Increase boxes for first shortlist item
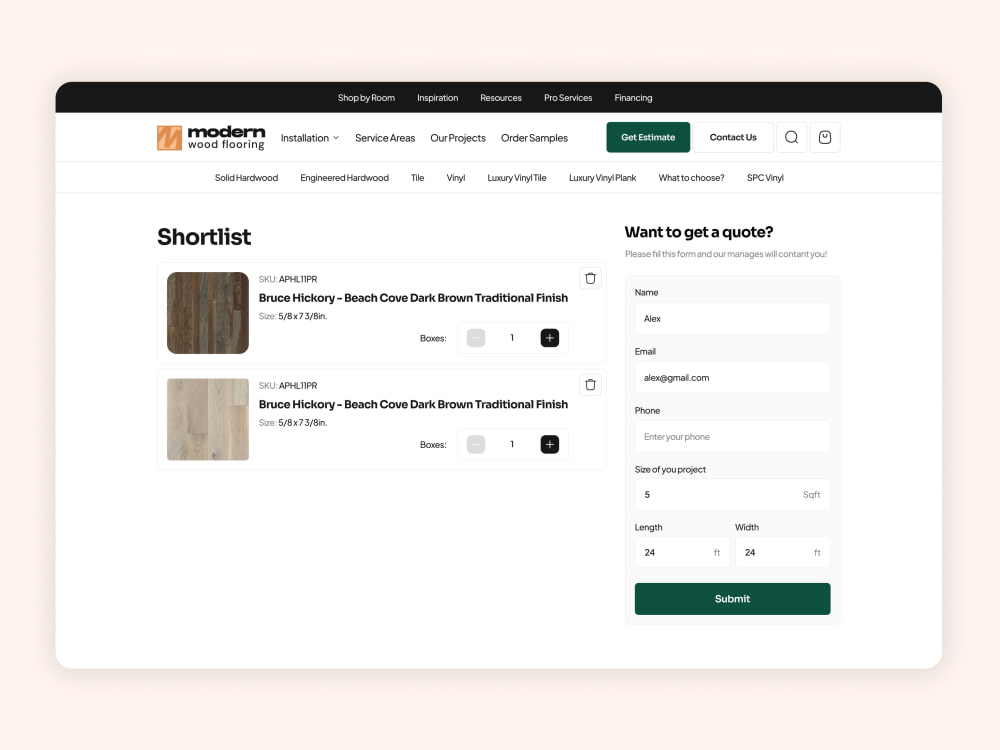 550,338
